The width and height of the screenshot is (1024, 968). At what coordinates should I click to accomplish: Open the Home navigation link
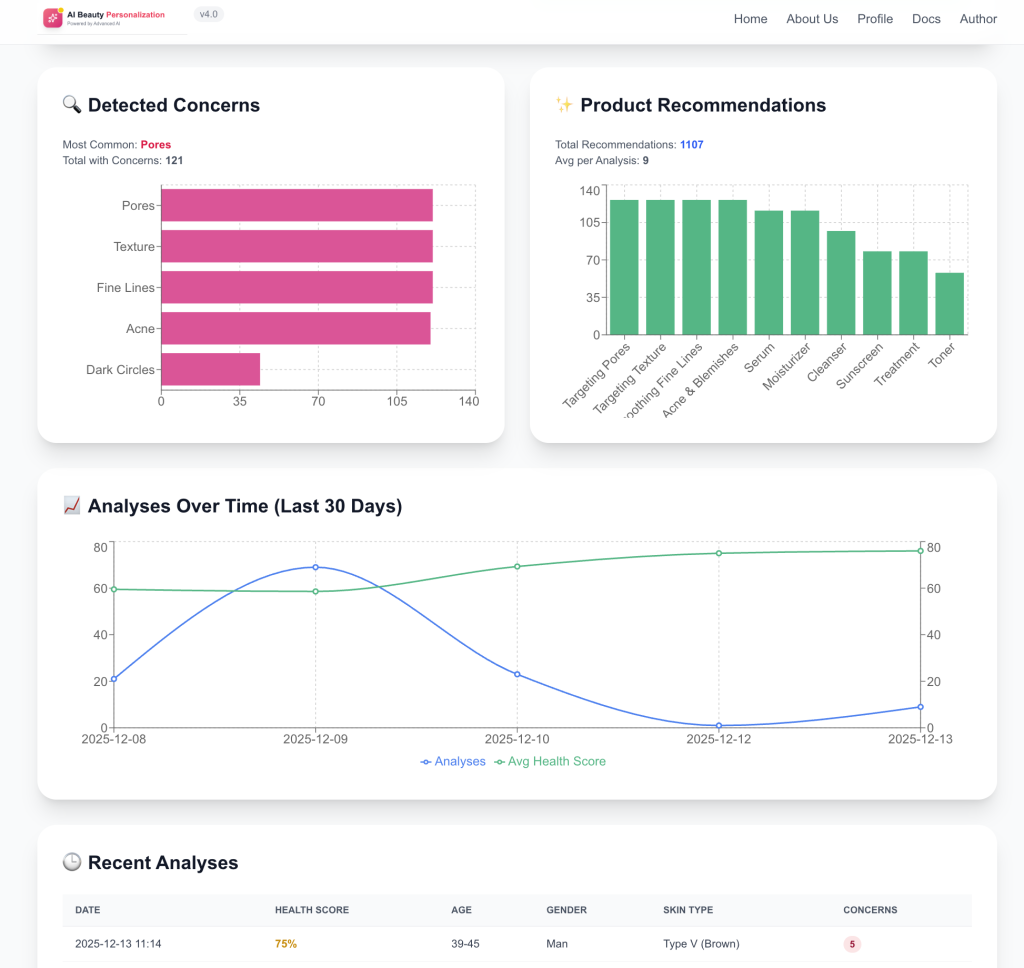750,19
